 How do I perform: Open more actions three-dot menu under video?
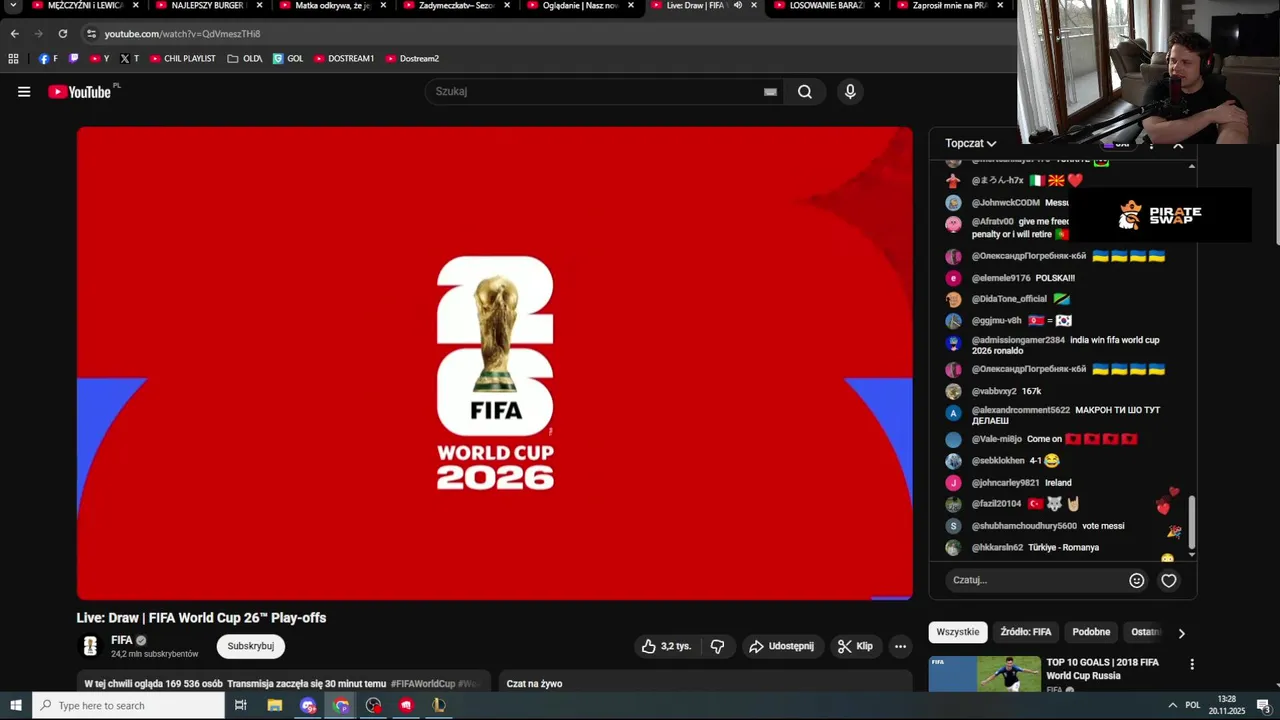(900, 646)
